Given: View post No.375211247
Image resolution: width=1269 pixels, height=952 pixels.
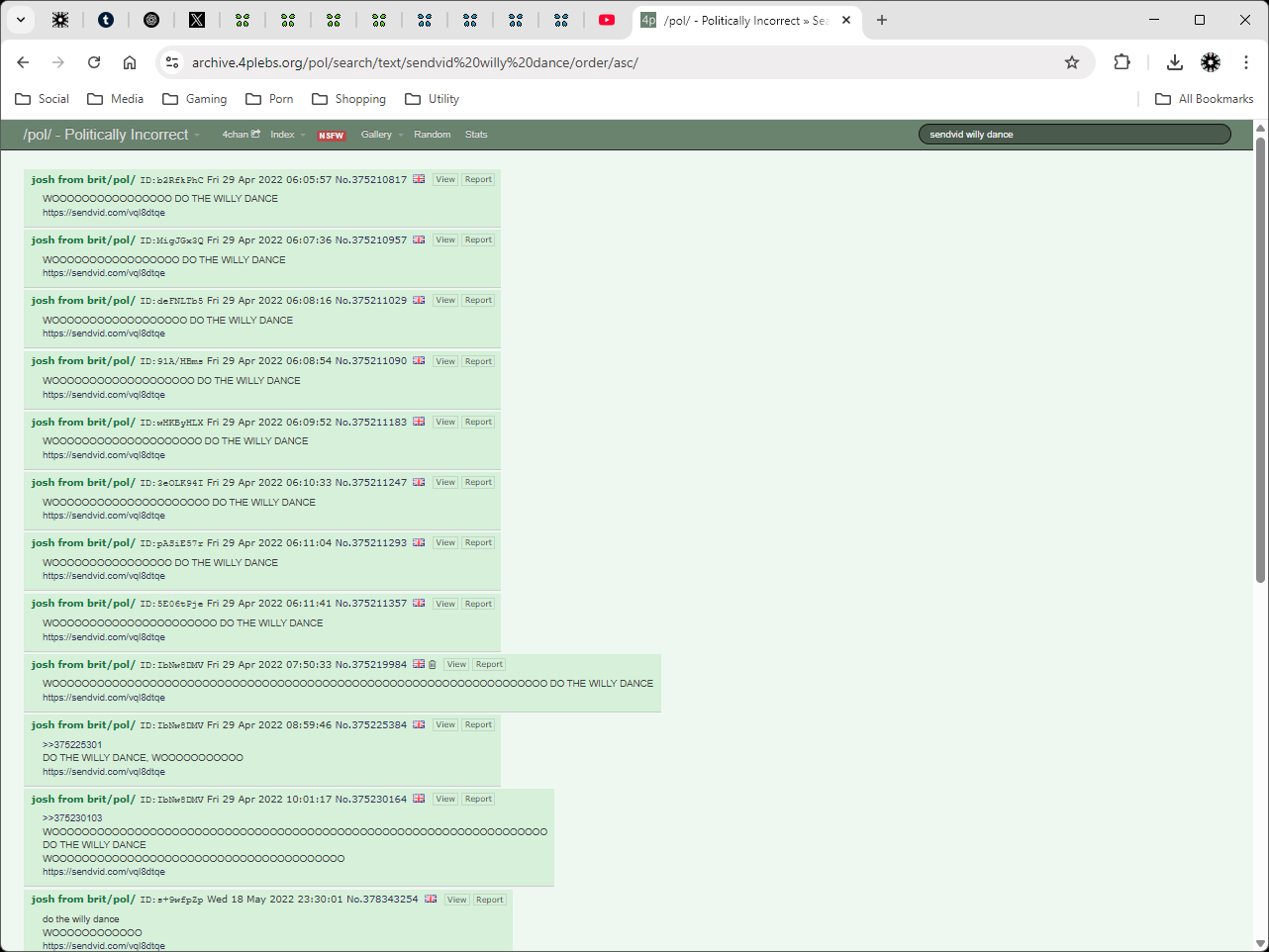Looking at the screenshot, I should point(445,482).
